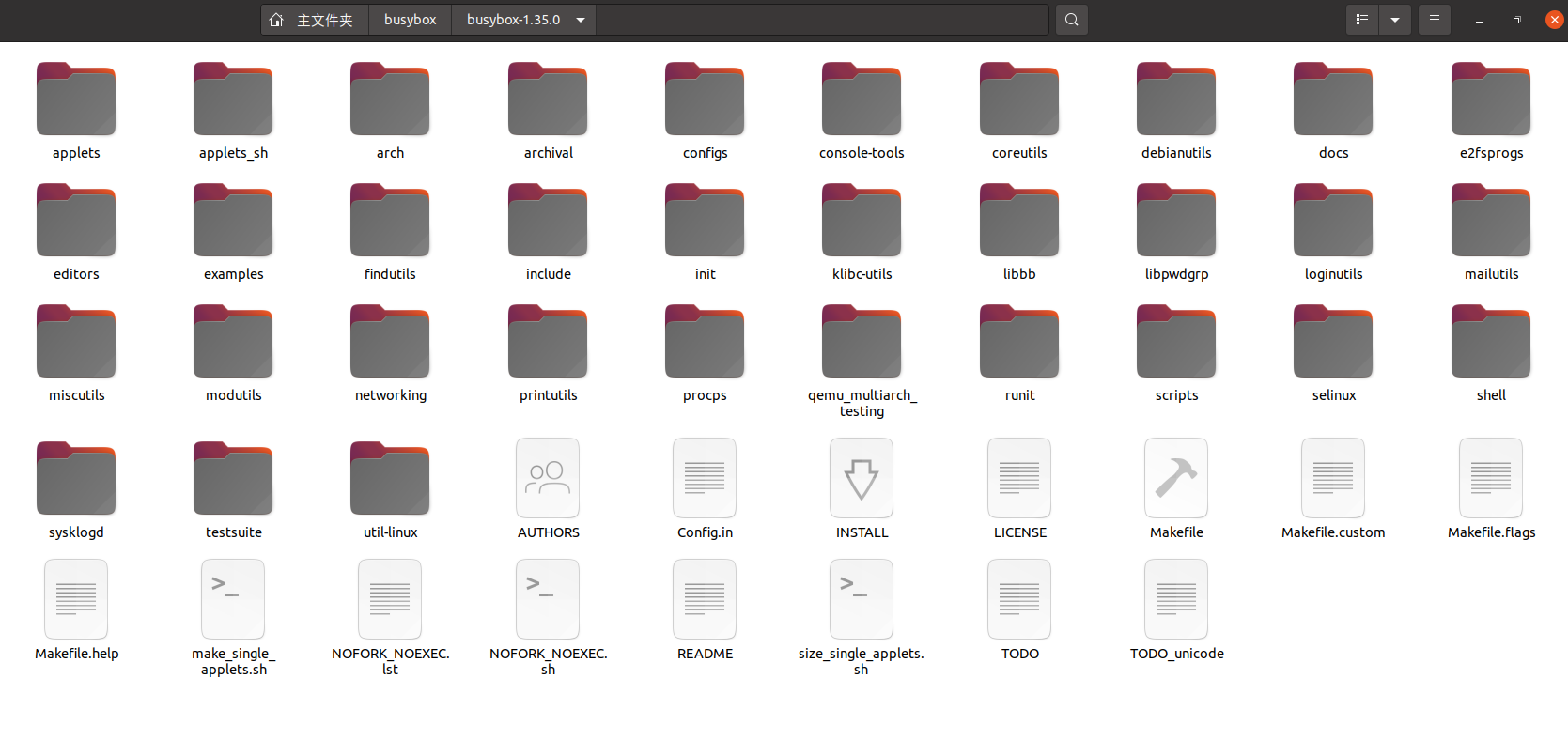Screen dimensions: 1568x740
Task: Expand the busybox-1.35.0 path dropdown arrow
Action: point(581,20)
